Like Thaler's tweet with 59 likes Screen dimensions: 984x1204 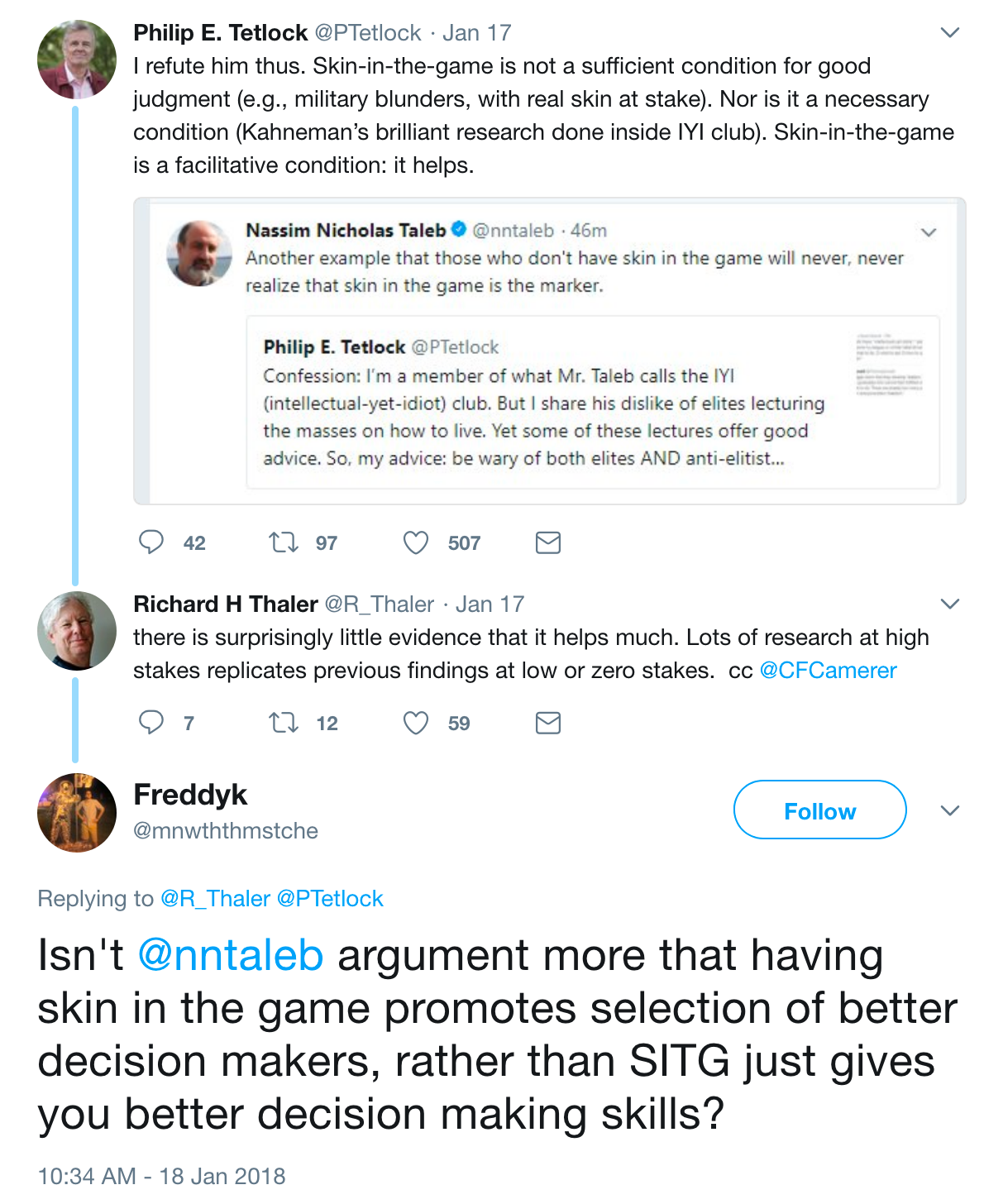coord(416,723)
